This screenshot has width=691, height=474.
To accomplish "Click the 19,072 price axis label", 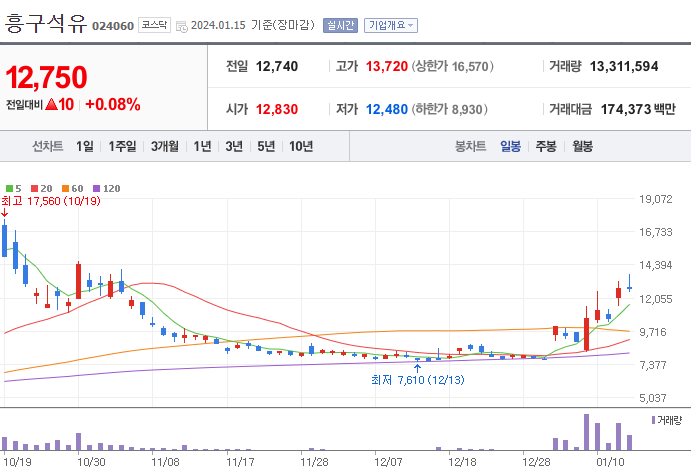I will coord(656,199).
